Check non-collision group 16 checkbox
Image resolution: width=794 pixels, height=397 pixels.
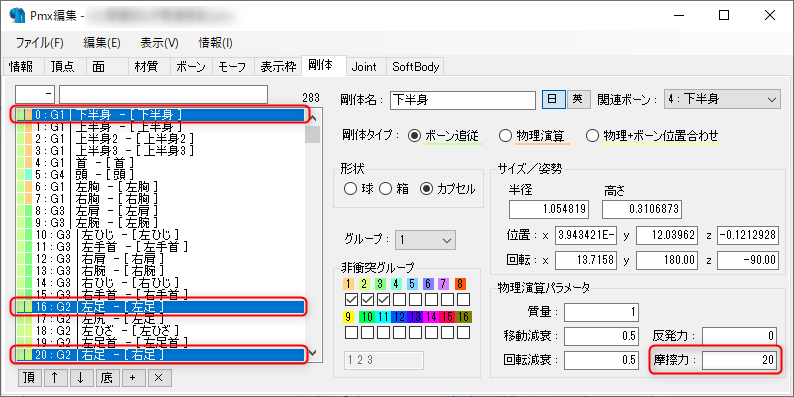click(x=464, y=333)
